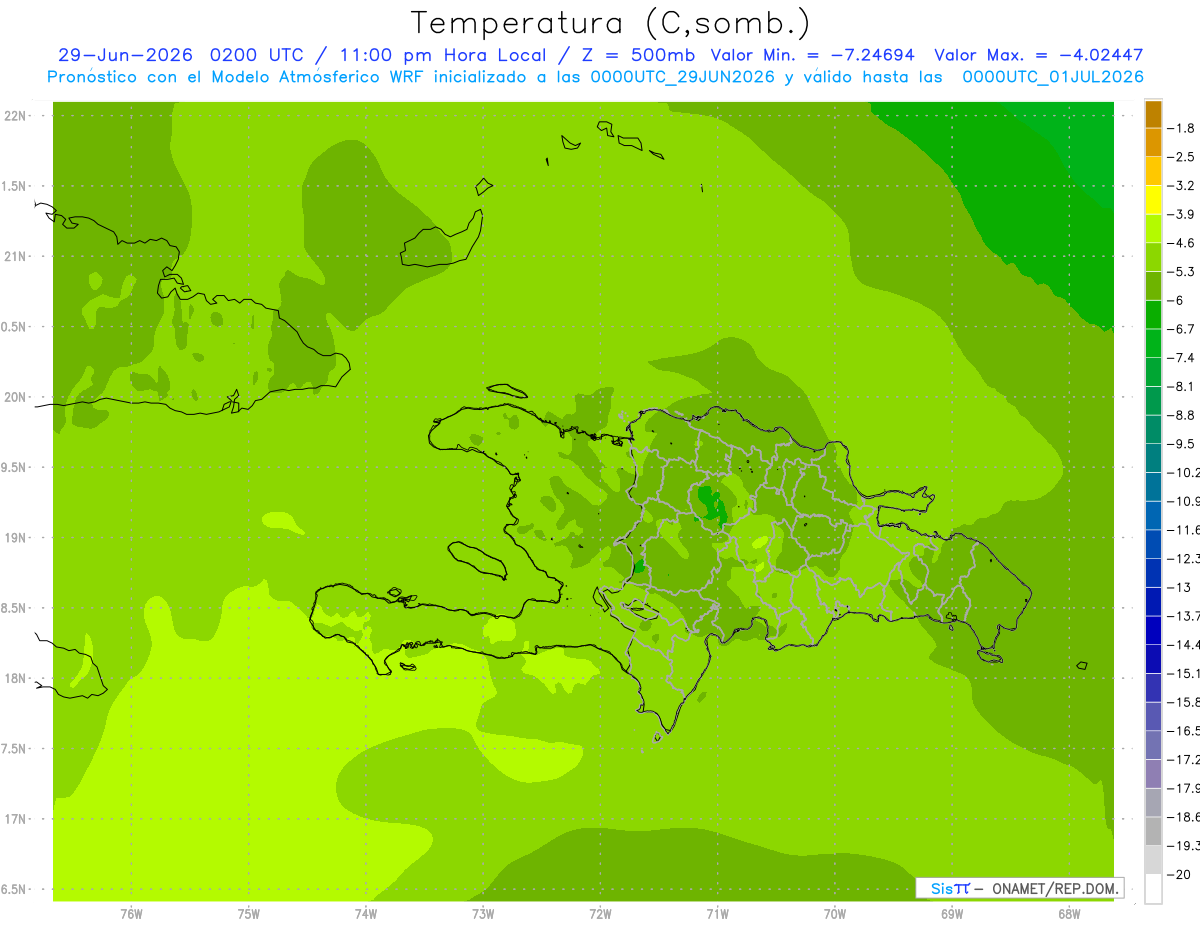Click the 17N latitude label

tap(15, 820)
